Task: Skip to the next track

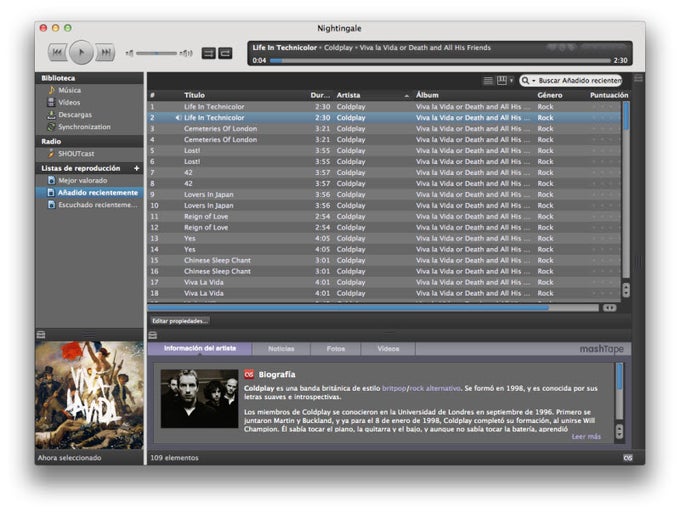Action: pos(105,52)
